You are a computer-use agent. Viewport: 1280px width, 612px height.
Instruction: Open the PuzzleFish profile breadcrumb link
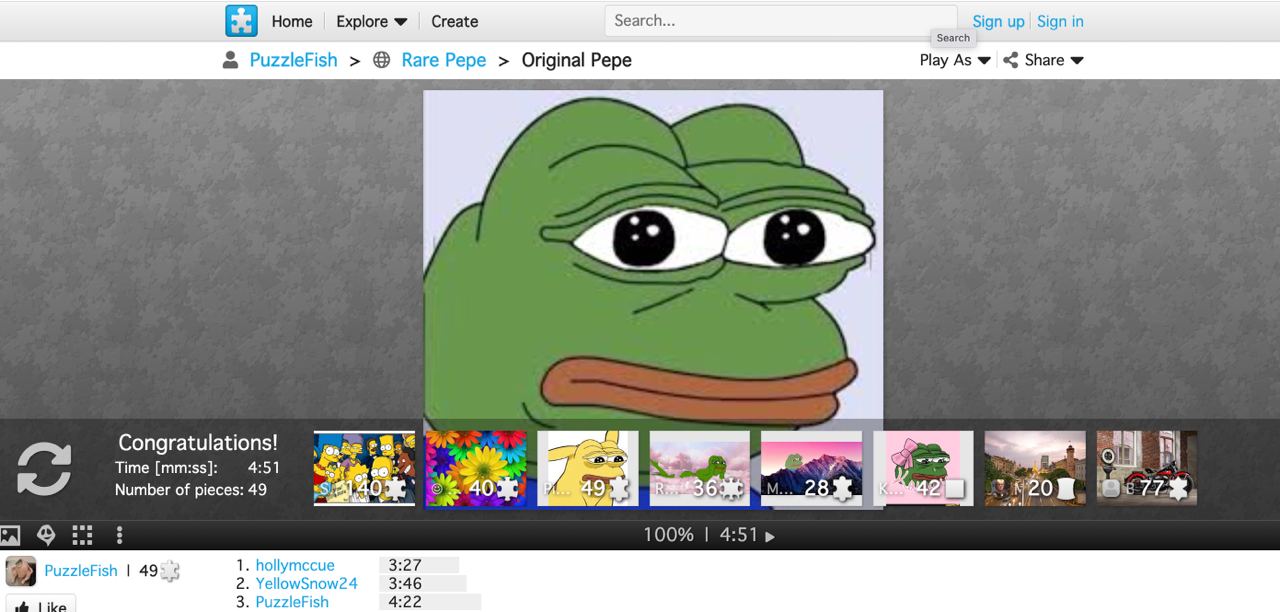(x=293, y=60)
